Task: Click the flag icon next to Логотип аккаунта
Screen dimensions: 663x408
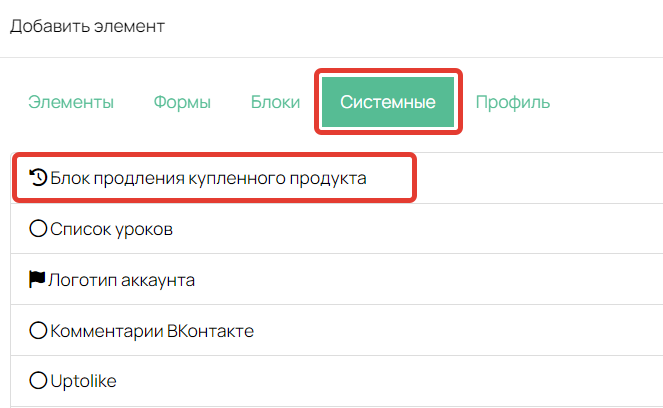Action: 38,280
